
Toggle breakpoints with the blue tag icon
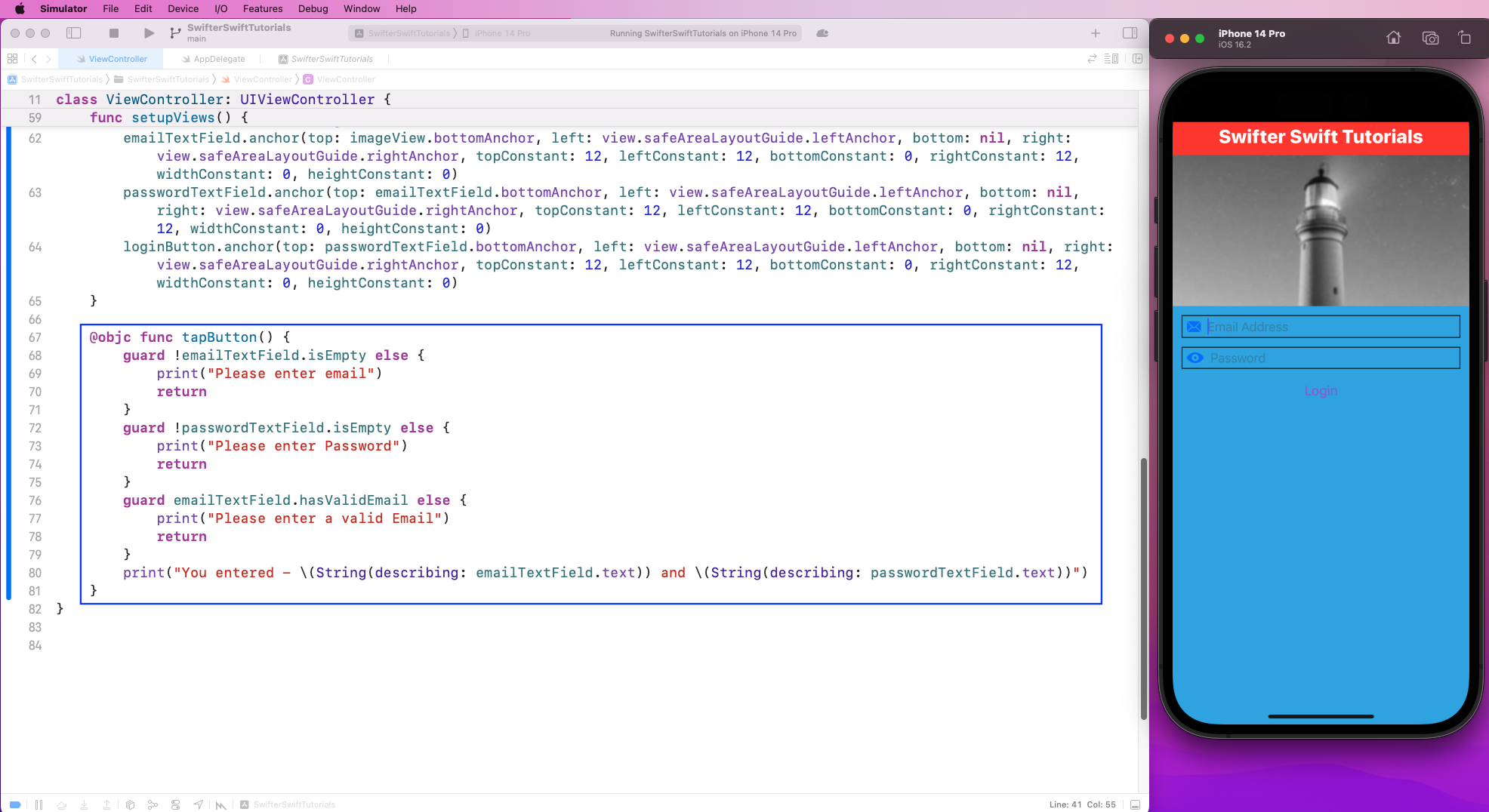(x=14, y=804)
